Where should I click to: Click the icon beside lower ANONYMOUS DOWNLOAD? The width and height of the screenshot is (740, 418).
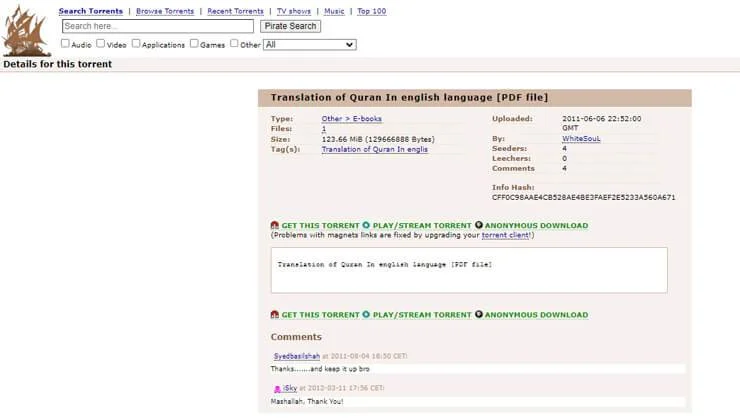479,314
